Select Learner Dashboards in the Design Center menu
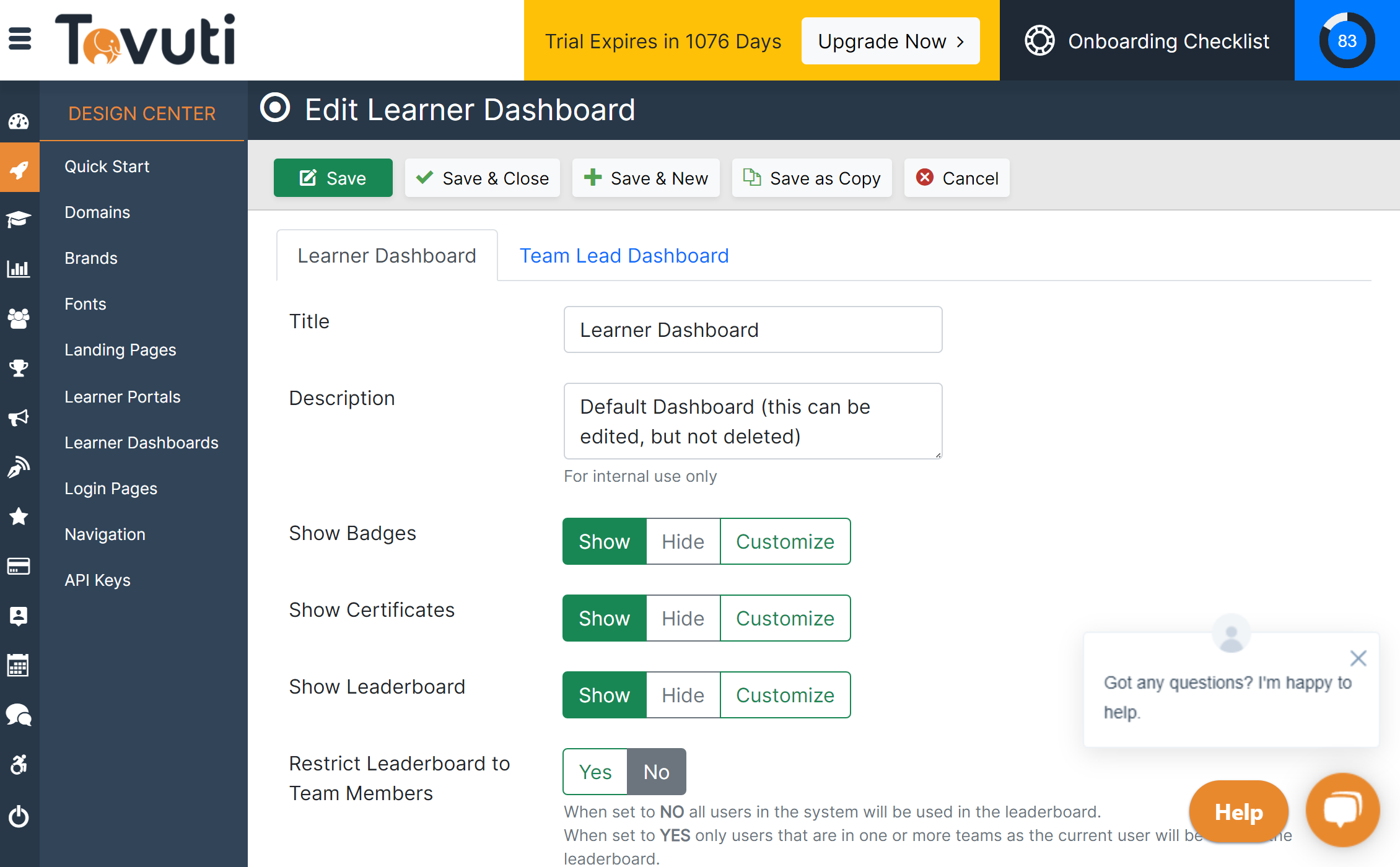The image size is (1400, 867). [x=141, y=442]
